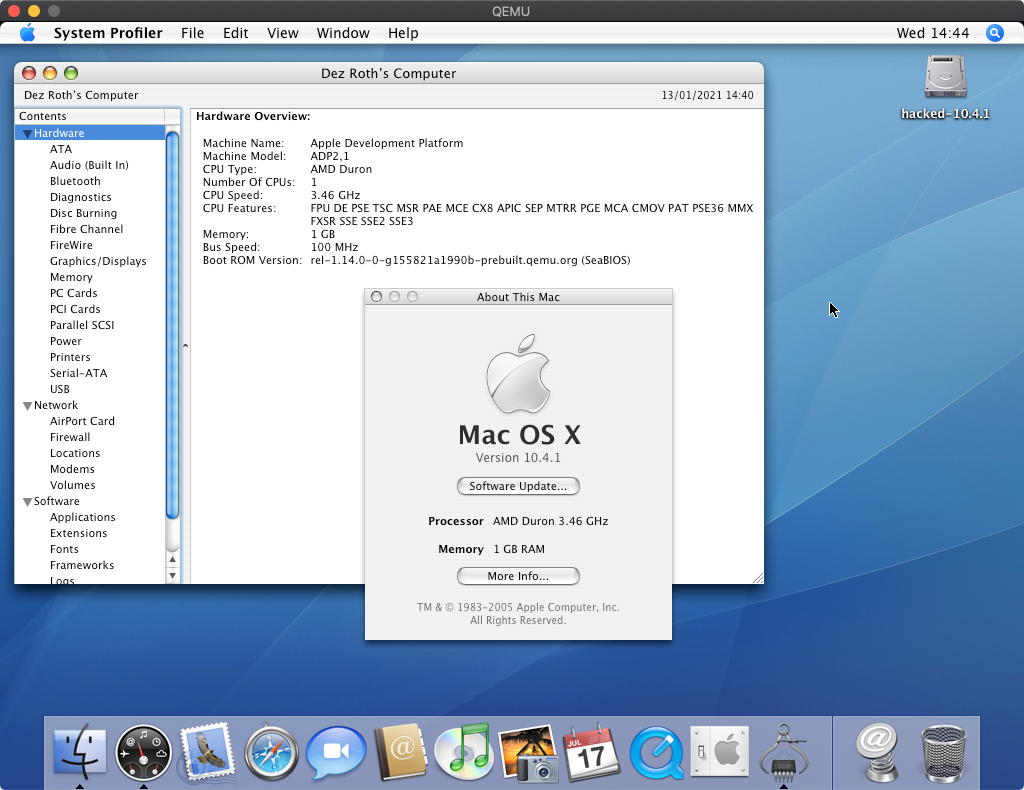1024x790 pixels.
Task: Launch Dashboard from the Dock
Action: point(143,753)
